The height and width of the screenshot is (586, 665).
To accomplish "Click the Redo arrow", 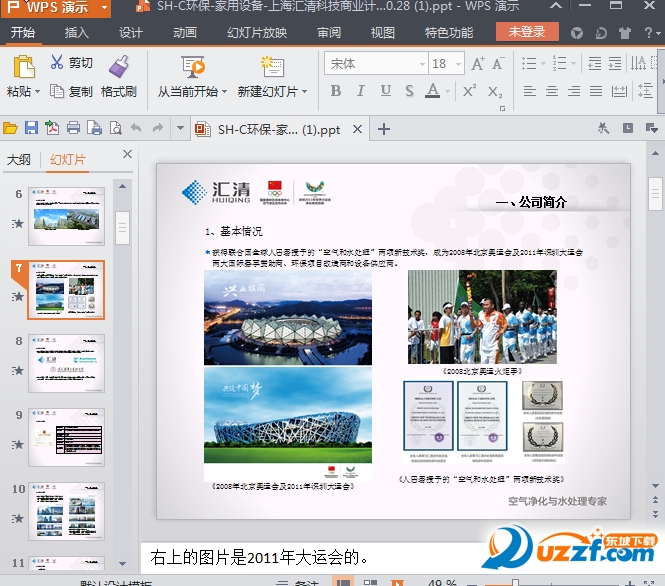I will point(158,128).
